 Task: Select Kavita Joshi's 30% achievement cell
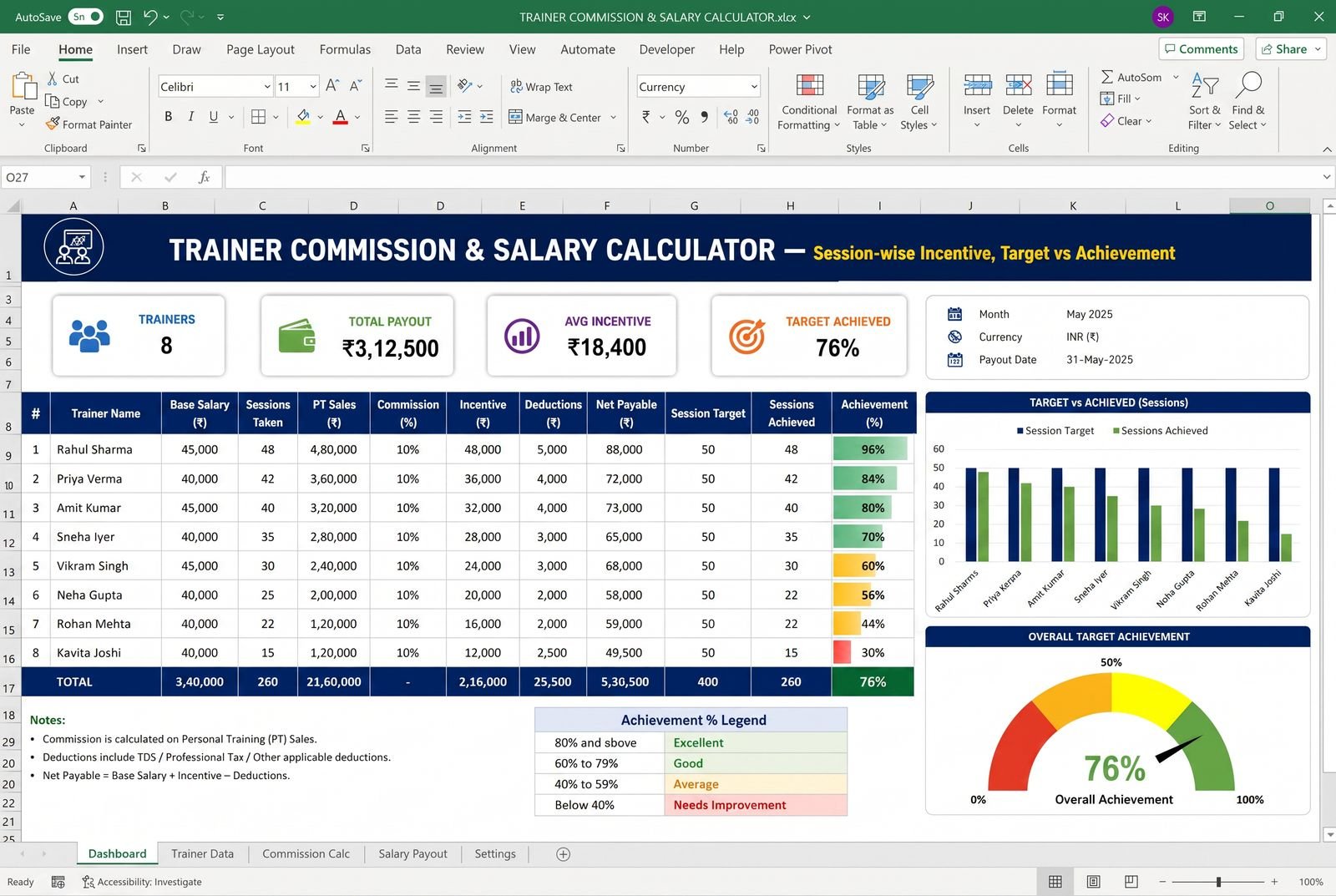click(873, 653)
